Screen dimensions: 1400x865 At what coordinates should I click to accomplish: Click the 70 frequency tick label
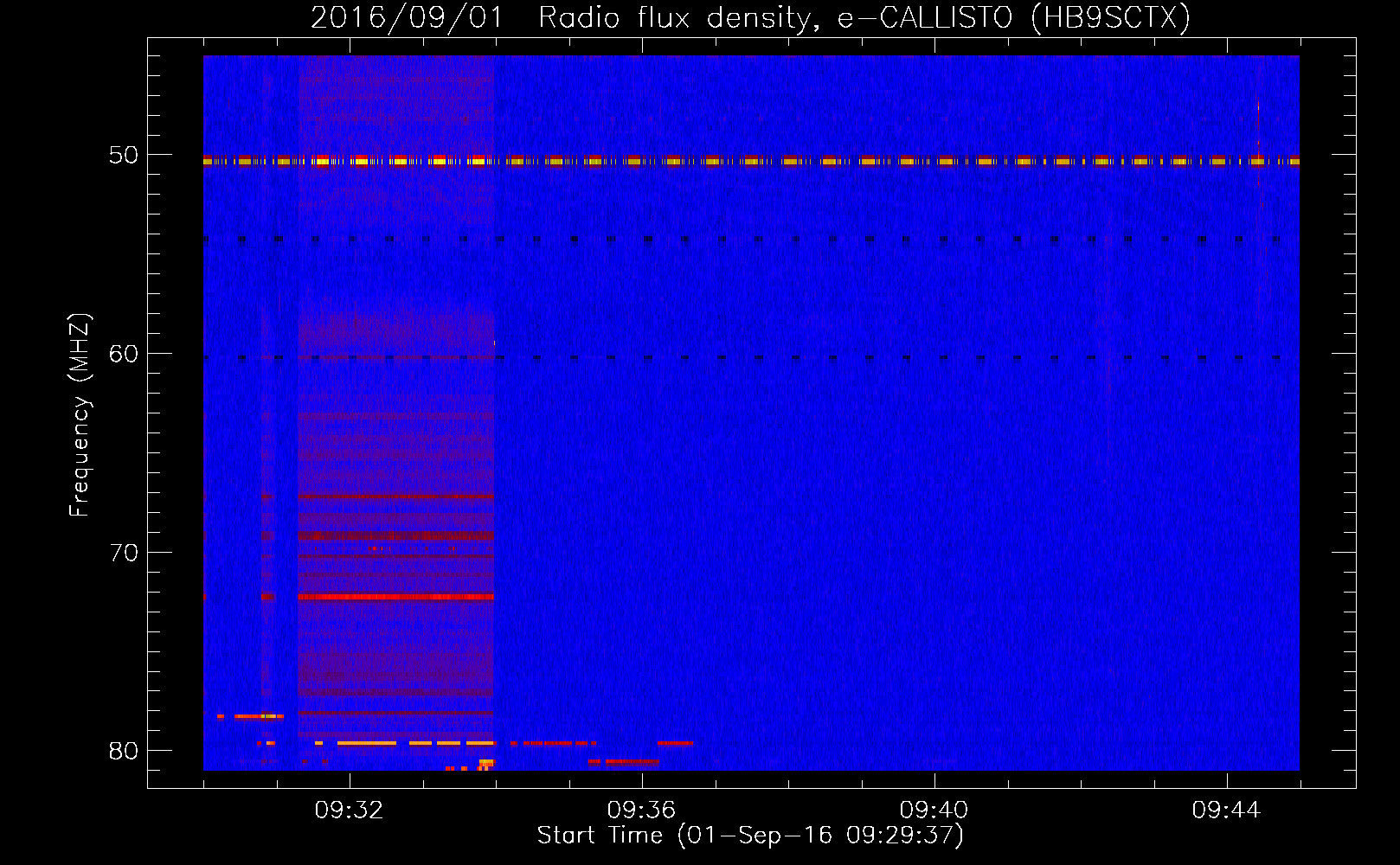pos(123,553)
